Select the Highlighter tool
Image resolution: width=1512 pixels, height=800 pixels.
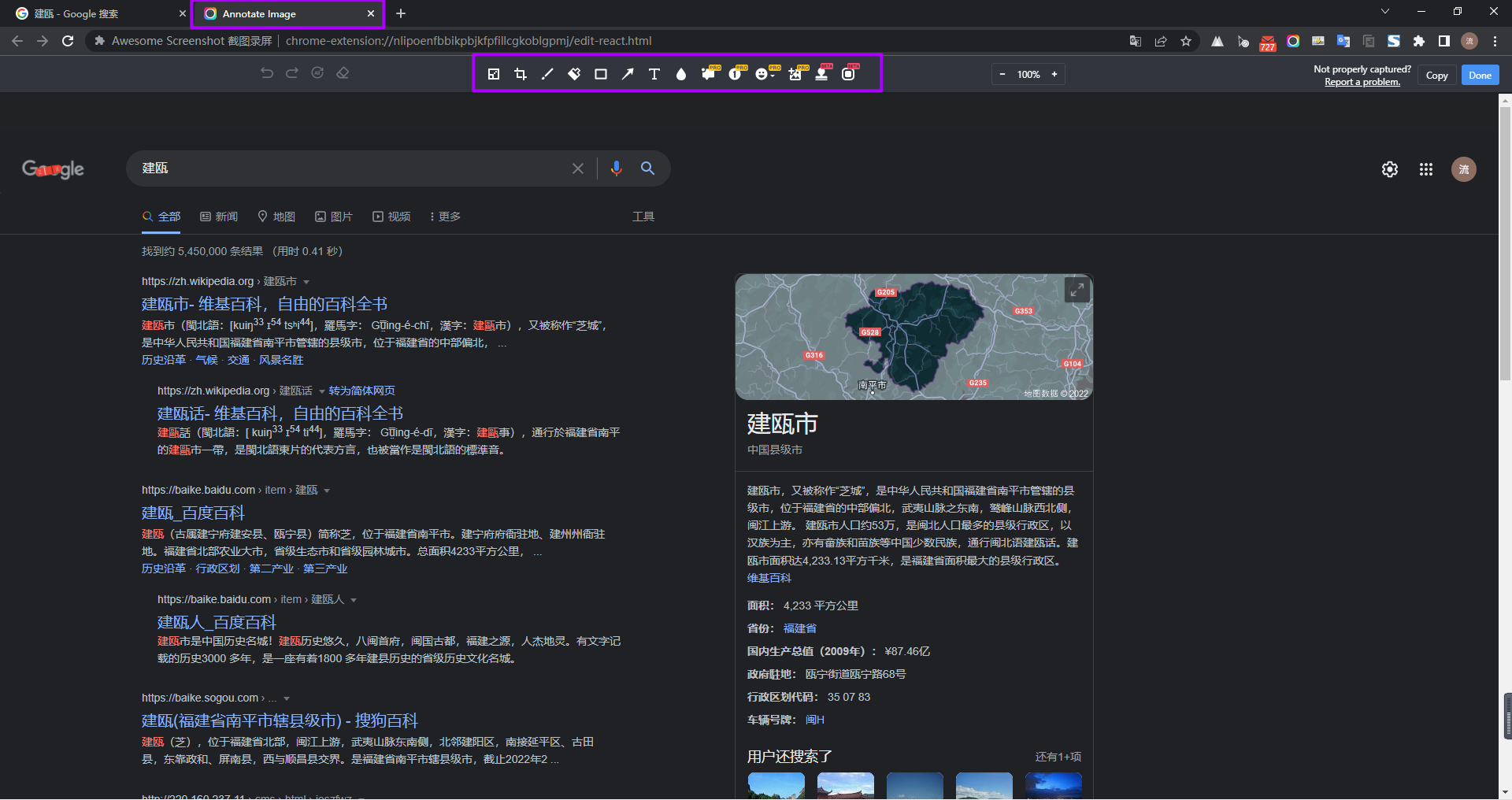tap(574, 74)
